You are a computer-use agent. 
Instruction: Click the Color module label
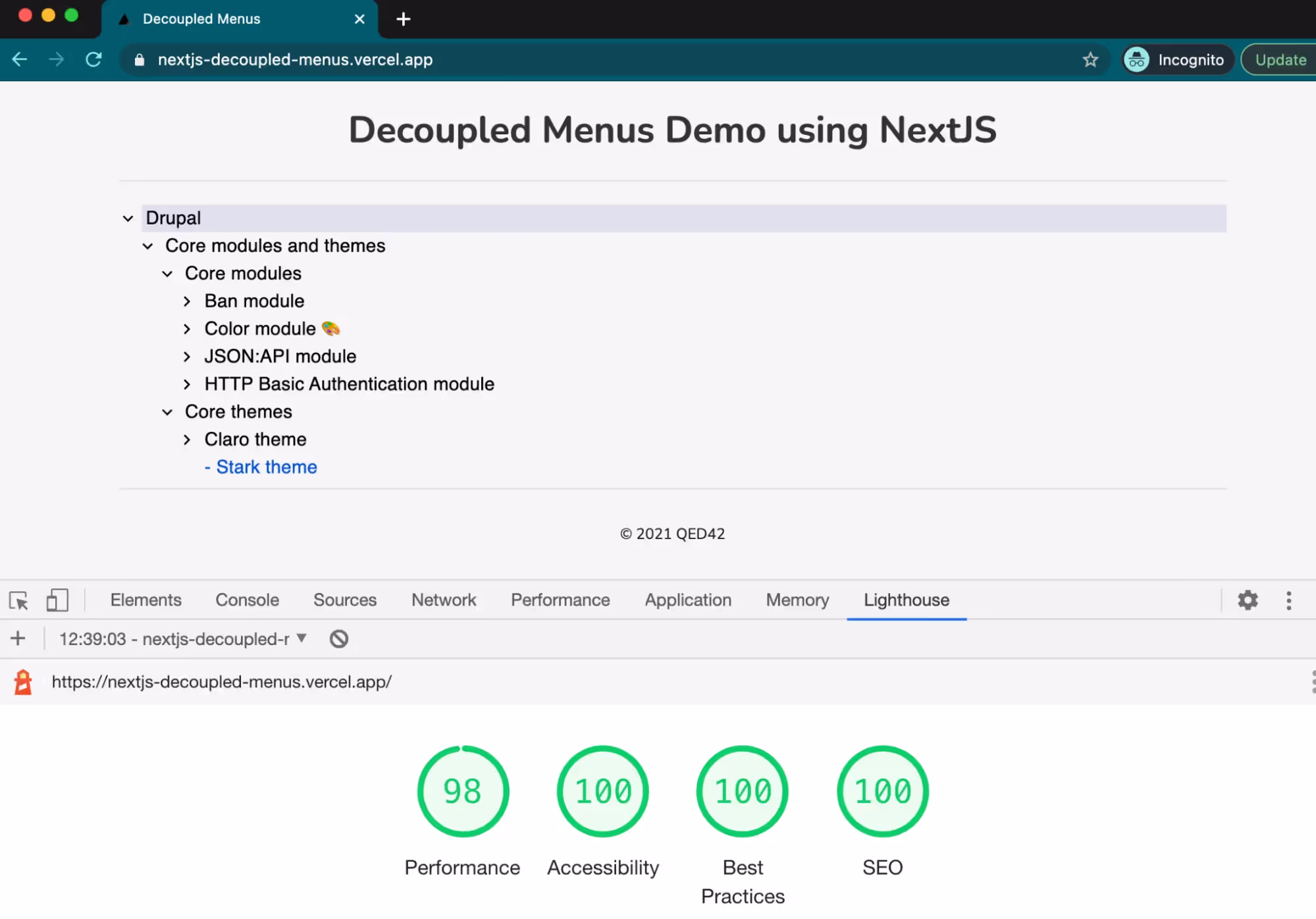click(x=260, y=329)
